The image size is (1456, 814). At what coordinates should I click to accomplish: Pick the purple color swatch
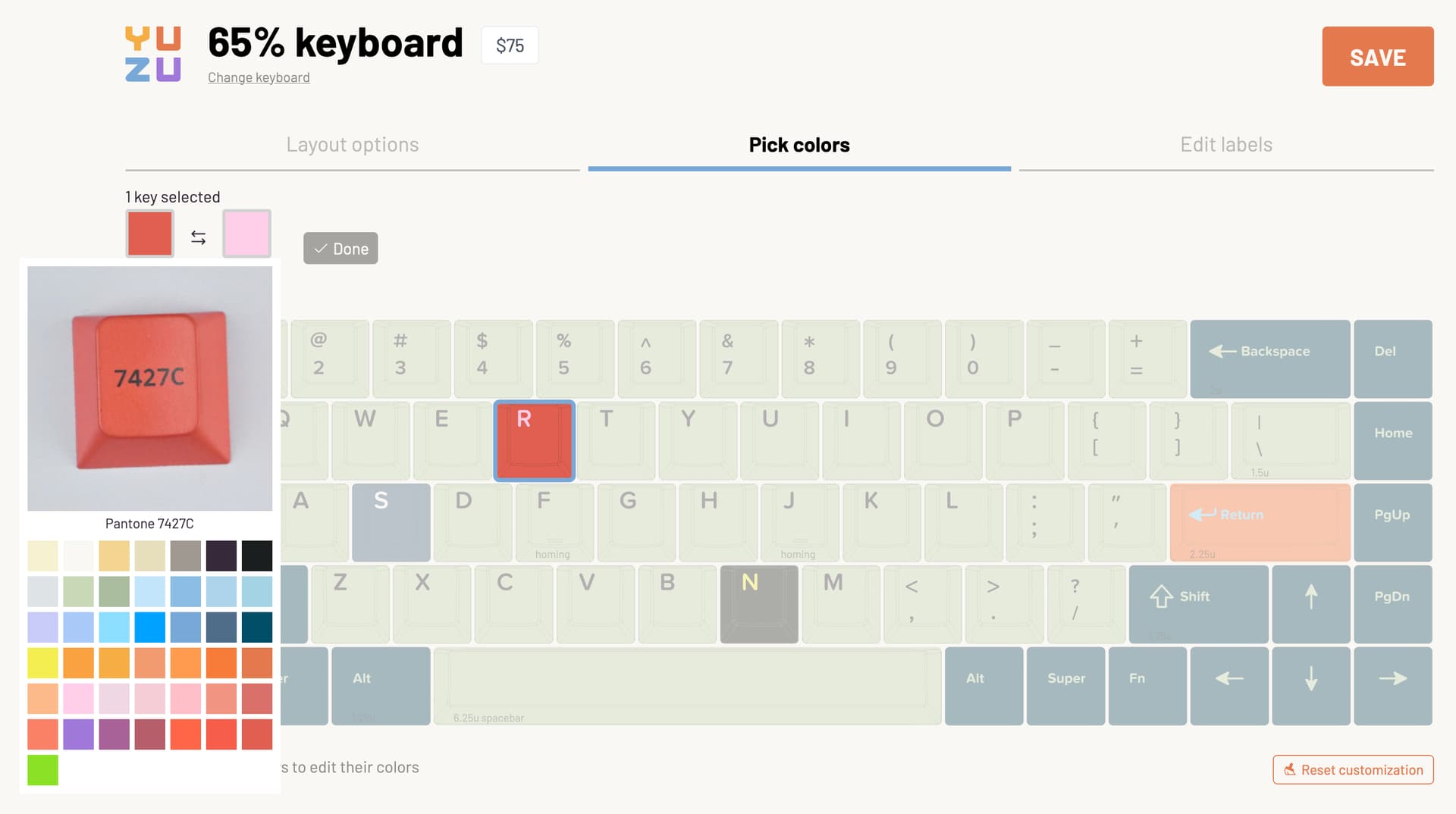click(78, 734)
